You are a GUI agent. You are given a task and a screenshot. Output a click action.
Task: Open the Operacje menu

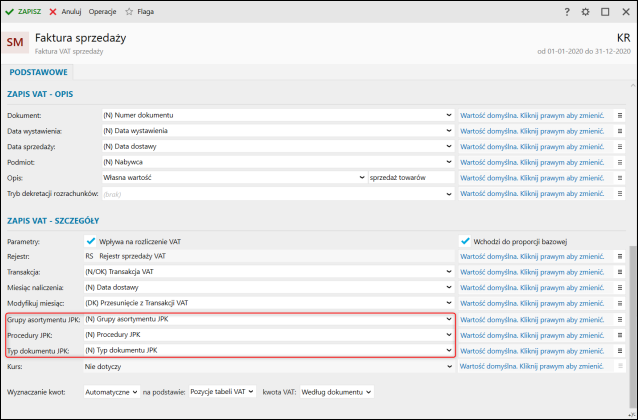coord(102,11)
